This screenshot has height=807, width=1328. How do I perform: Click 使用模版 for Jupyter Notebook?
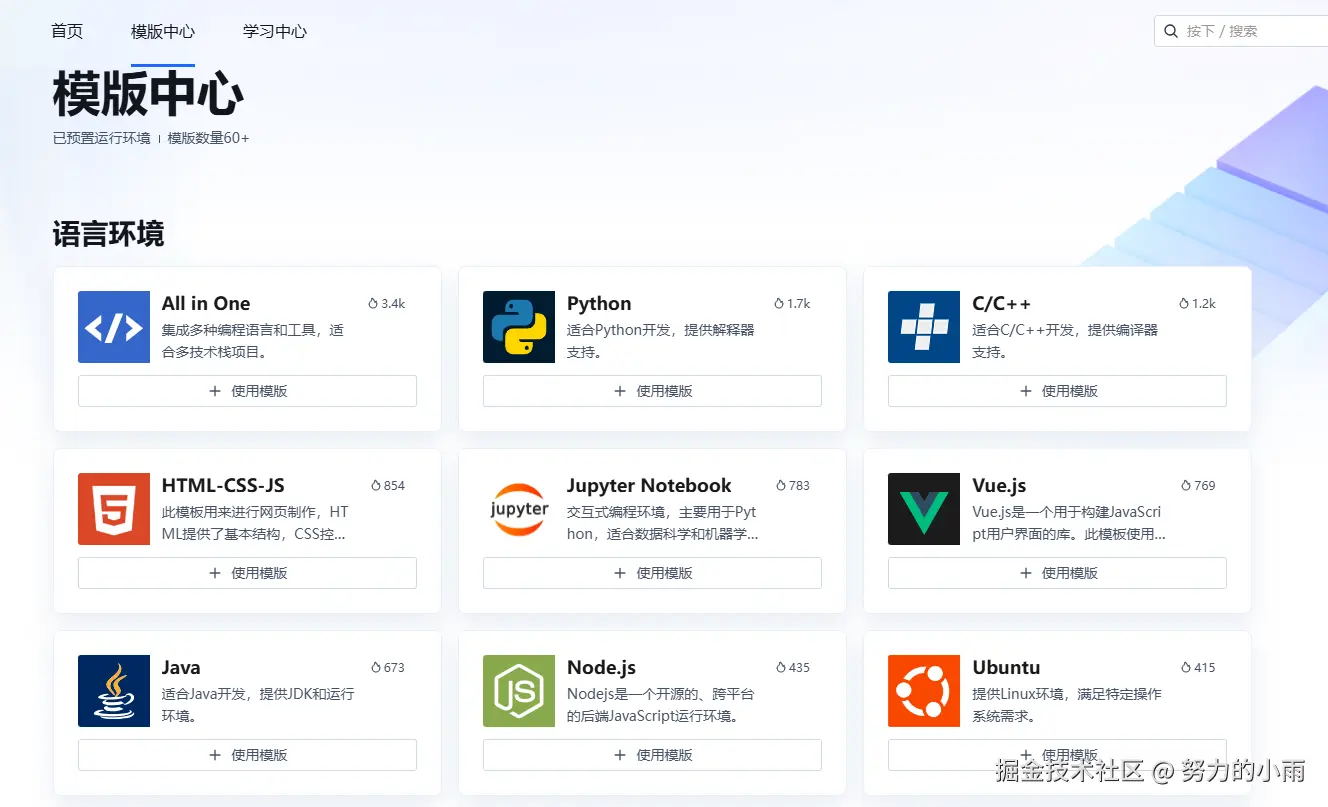tap(652, 573)
